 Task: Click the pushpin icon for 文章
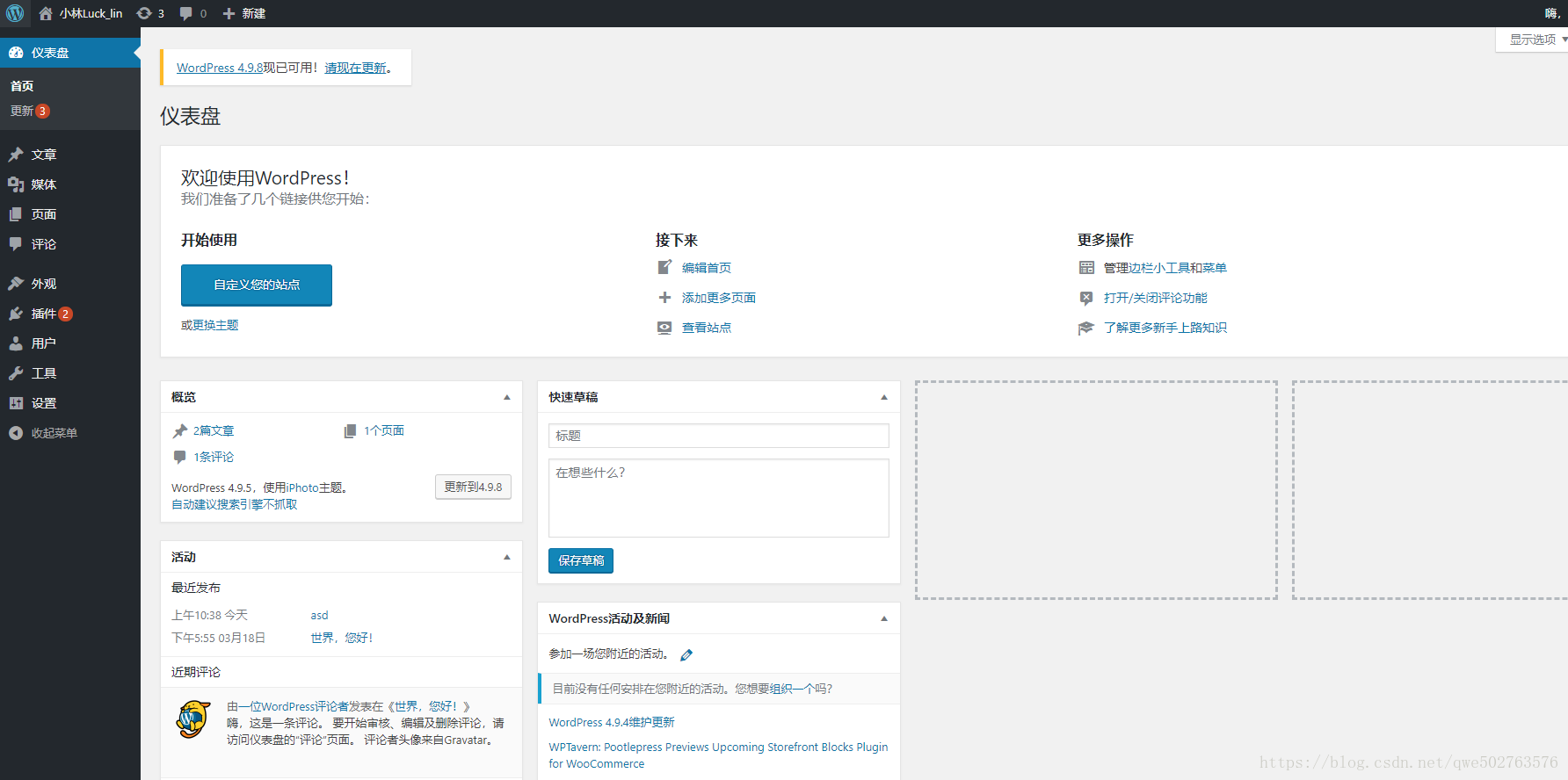tap(16, 155)
